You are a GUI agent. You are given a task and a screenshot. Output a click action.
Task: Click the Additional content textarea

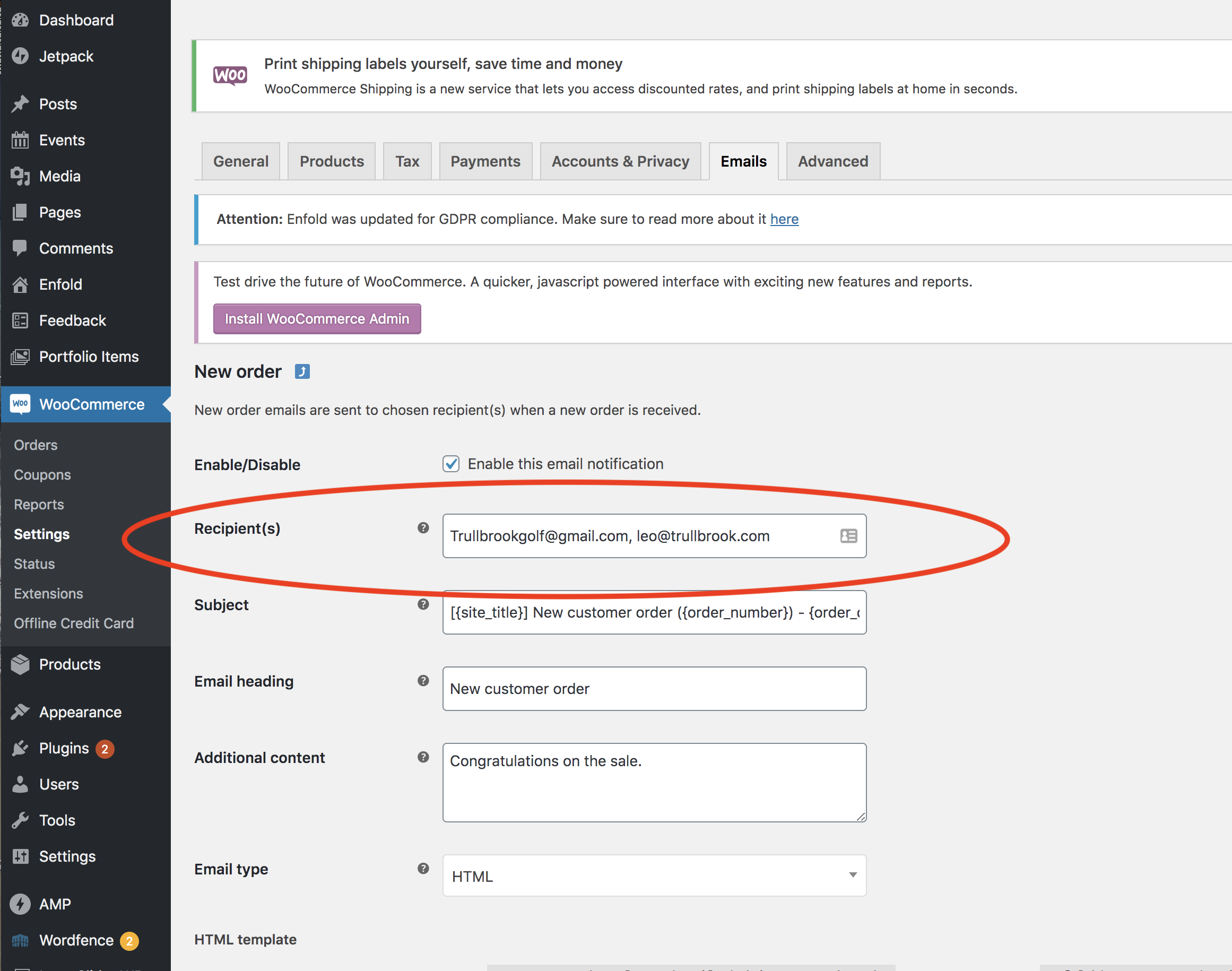[654, 782]
